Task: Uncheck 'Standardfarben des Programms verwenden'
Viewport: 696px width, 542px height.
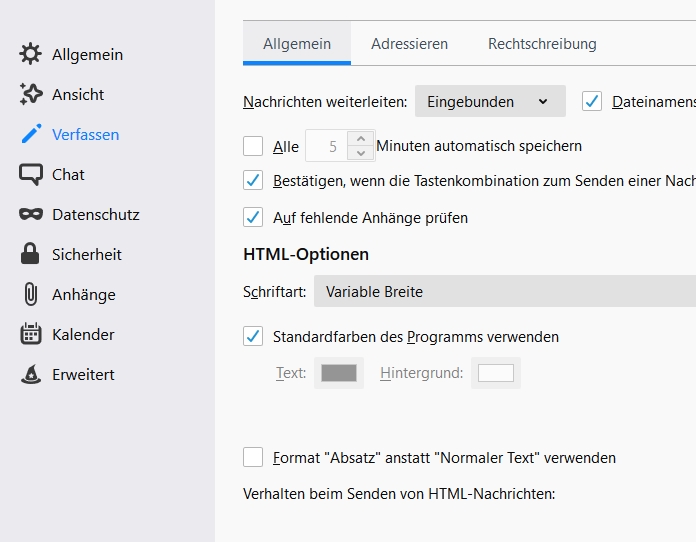Action: tap(253, 336)
